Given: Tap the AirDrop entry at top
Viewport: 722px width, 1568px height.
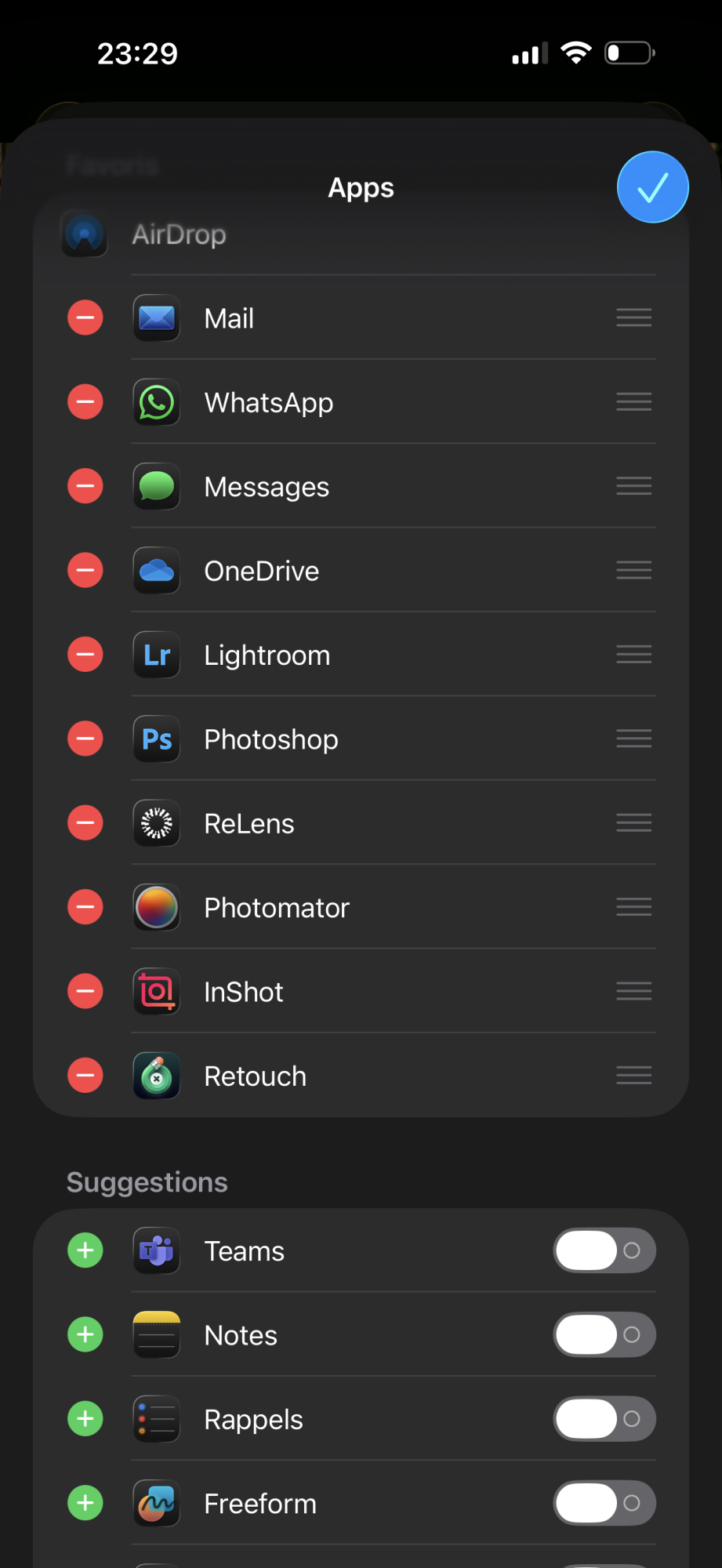Looking at the screenshot, I should click(179, 234).
